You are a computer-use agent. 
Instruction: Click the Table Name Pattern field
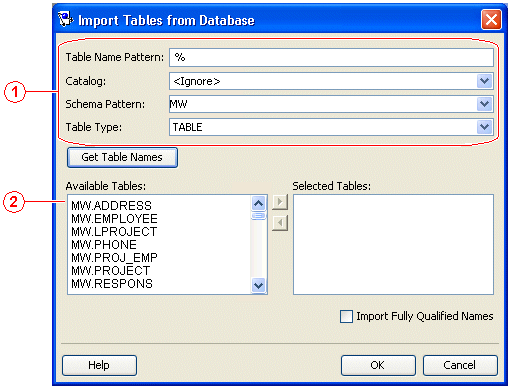pyautogui.click(x=331, y=57)
